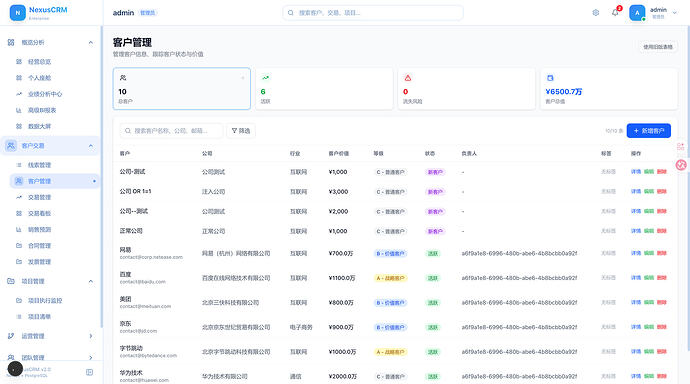Click the pink round floating widget icon
The image size is (690, 384).
point(681,165)
